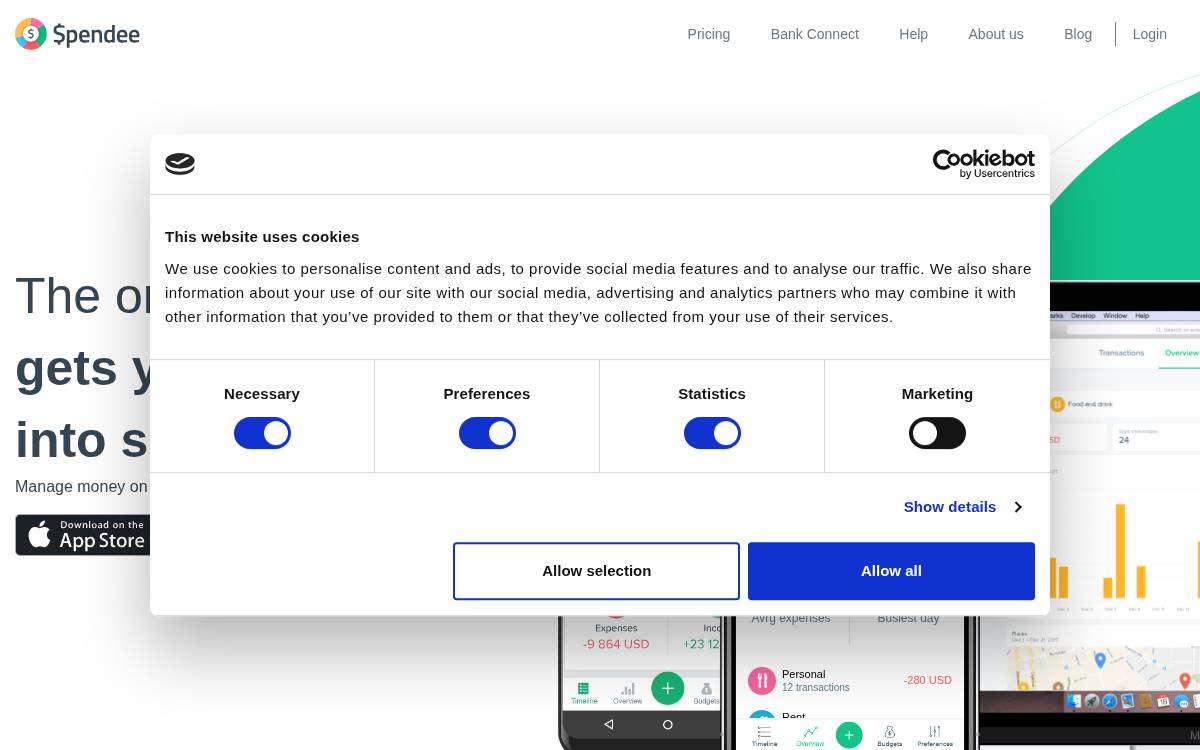Navigate to About us
Screen dimensions: 1200x750
pos(996,34)
